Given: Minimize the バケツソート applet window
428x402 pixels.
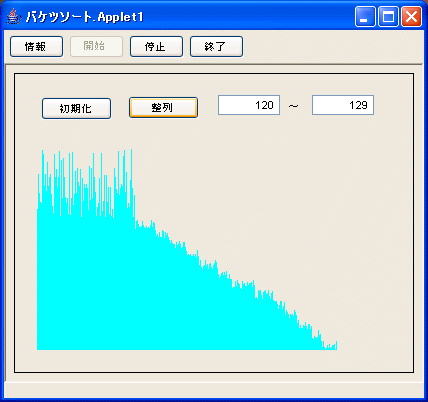Looking at the screenshot, I should pyautogui.click(x=365, y=16).
